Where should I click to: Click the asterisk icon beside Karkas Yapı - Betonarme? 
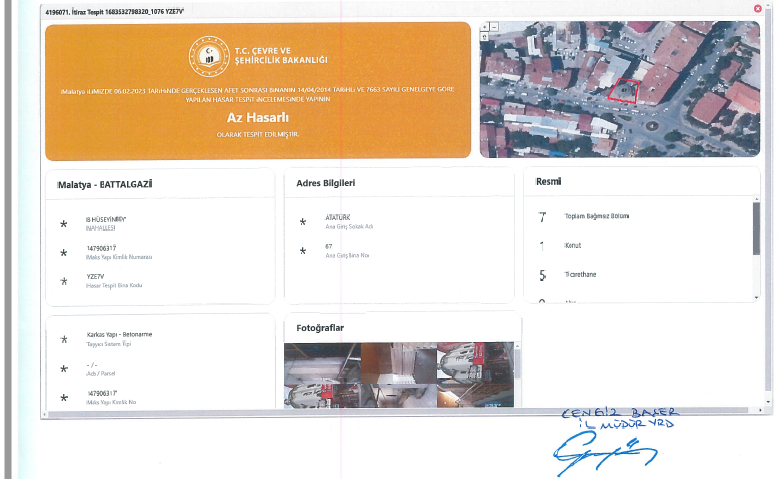coord(64,340)
